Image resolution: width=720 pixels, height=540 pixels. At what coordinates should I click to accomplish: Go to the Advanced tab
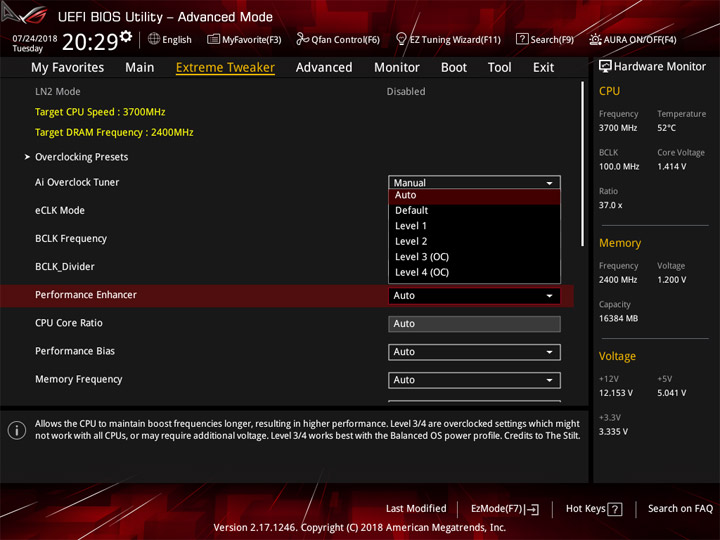pyautogui.click(x=324, y=68)
